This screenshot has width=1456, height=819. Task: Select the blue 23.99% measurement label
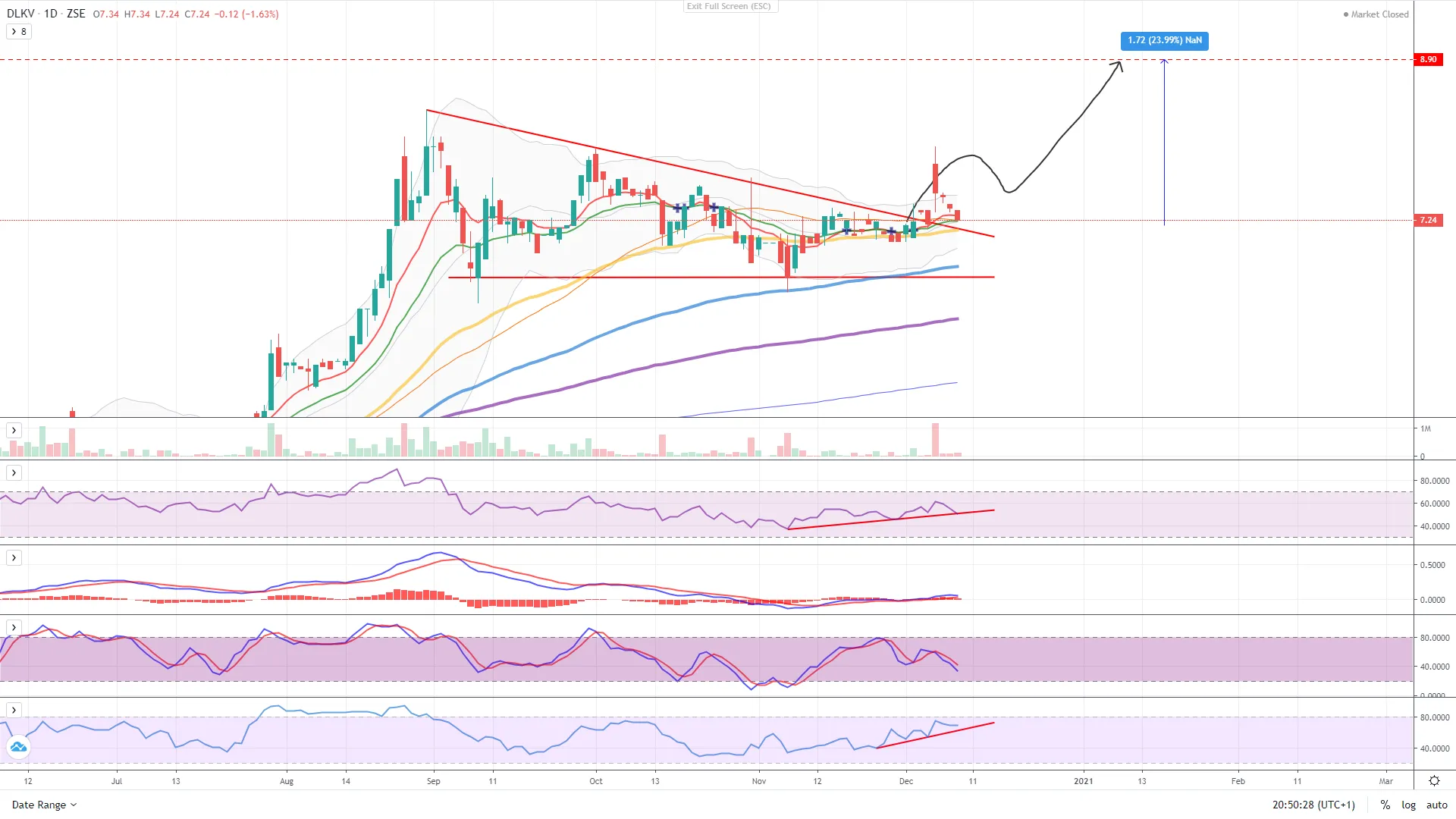1164,40
